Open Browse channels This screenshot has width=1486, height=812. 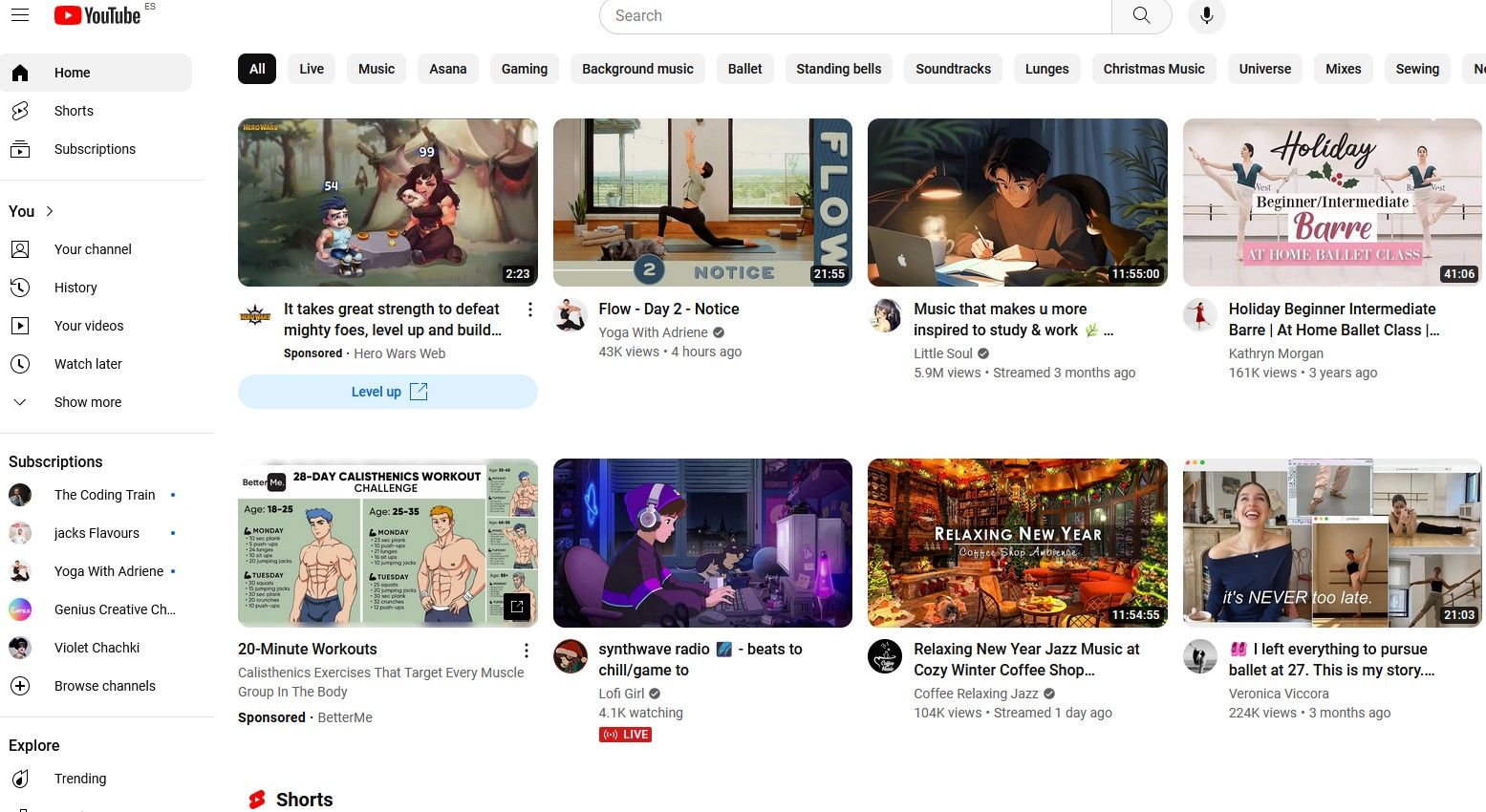[104, 685]
